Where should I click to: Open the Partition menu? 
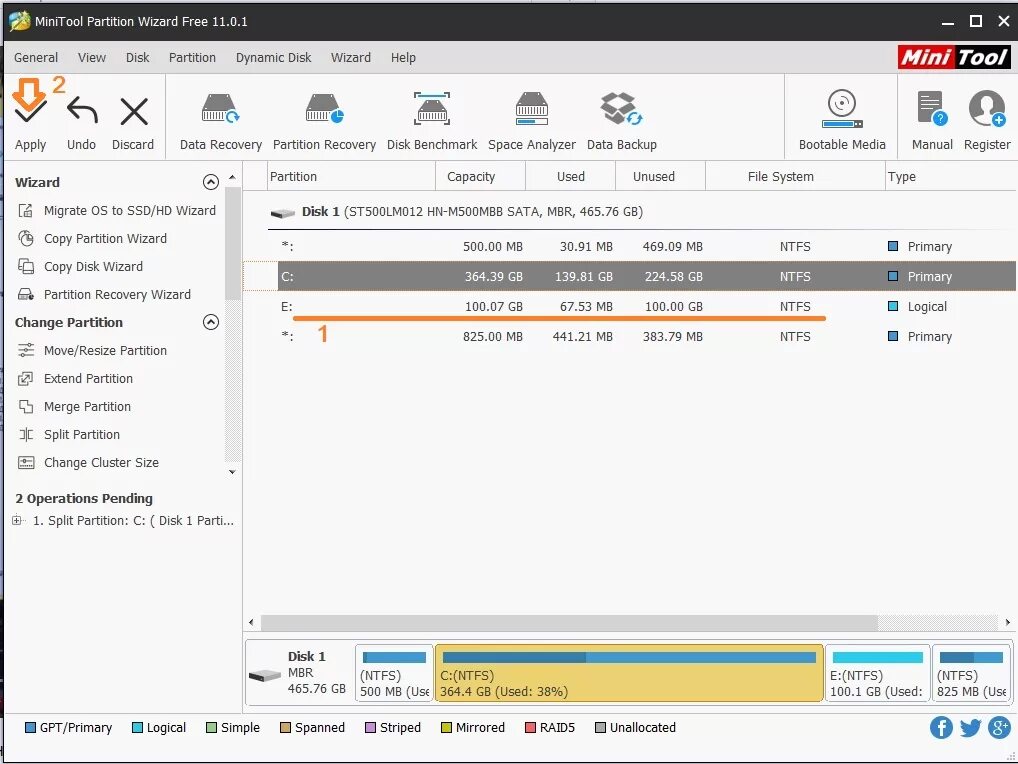192,57
